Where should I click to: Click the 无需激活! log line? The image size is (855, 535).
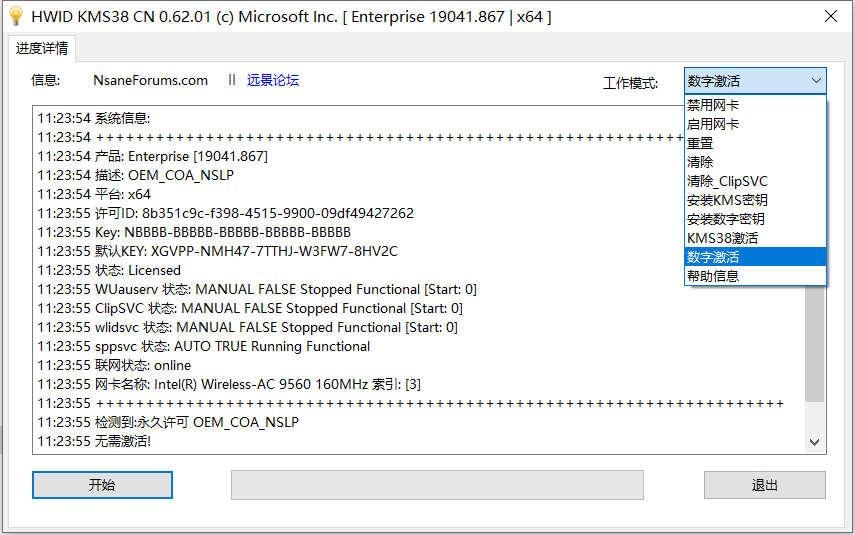(x=94, y=441)
